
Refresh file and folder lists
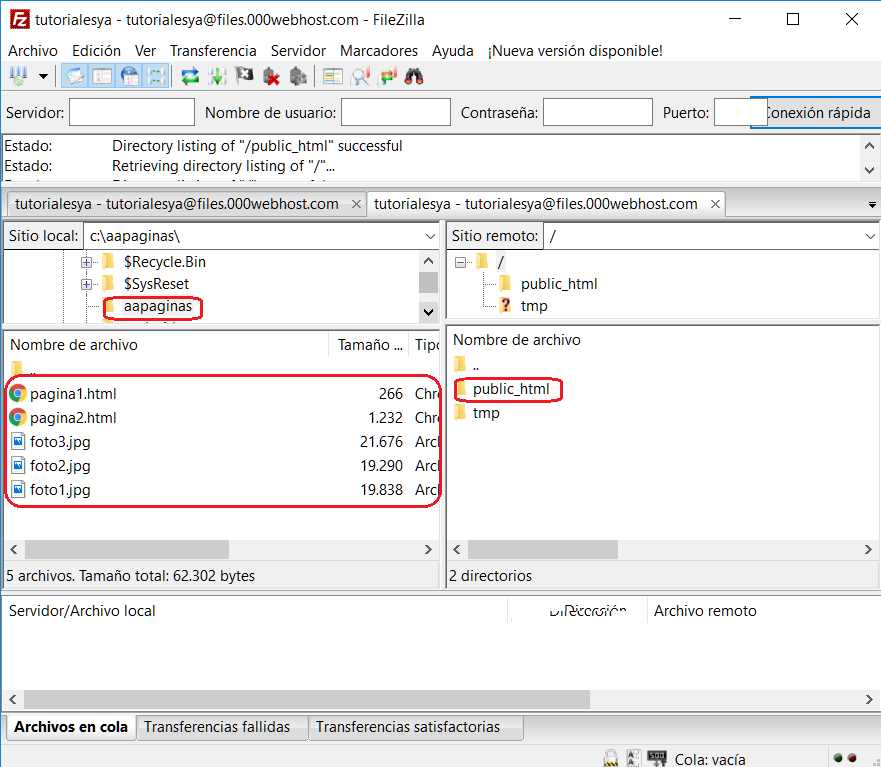190,76
